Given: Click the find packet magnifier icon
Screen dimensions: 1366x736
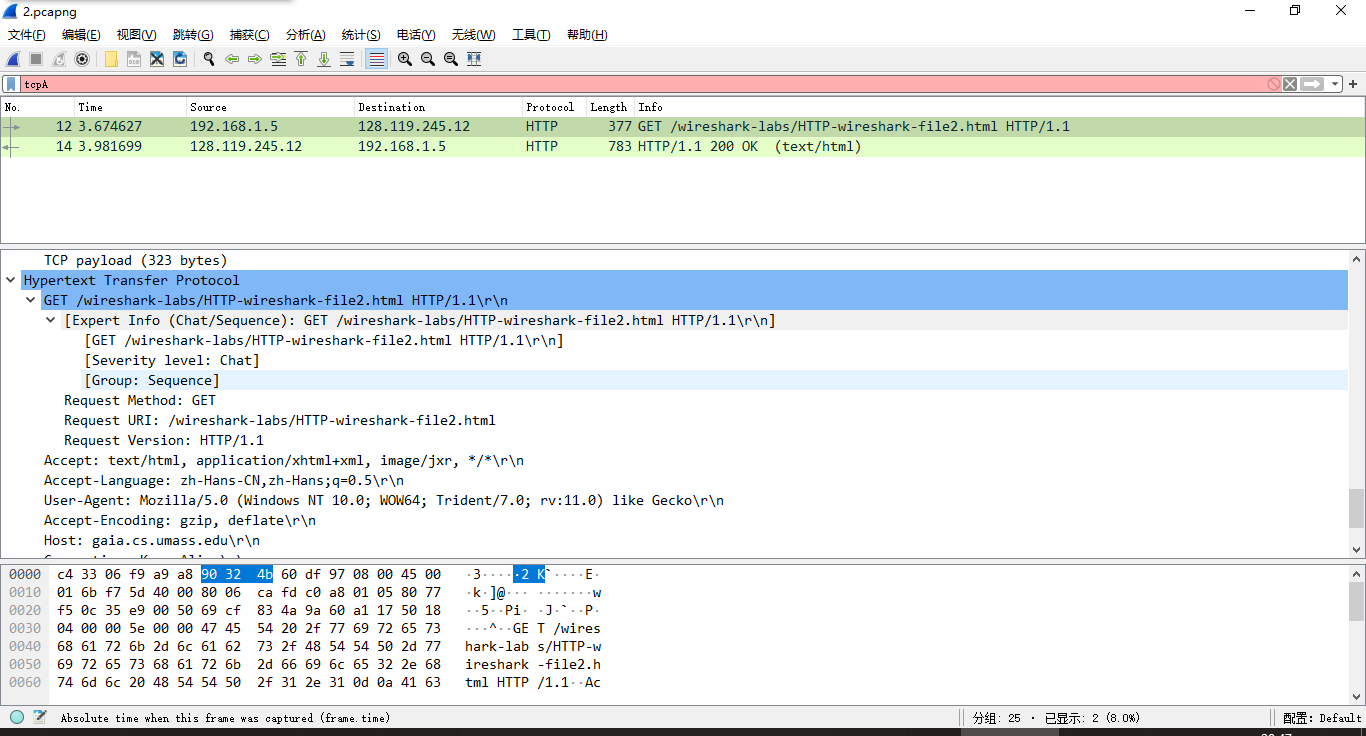Looking at the screenshot, I should click(x=209, y=59).
